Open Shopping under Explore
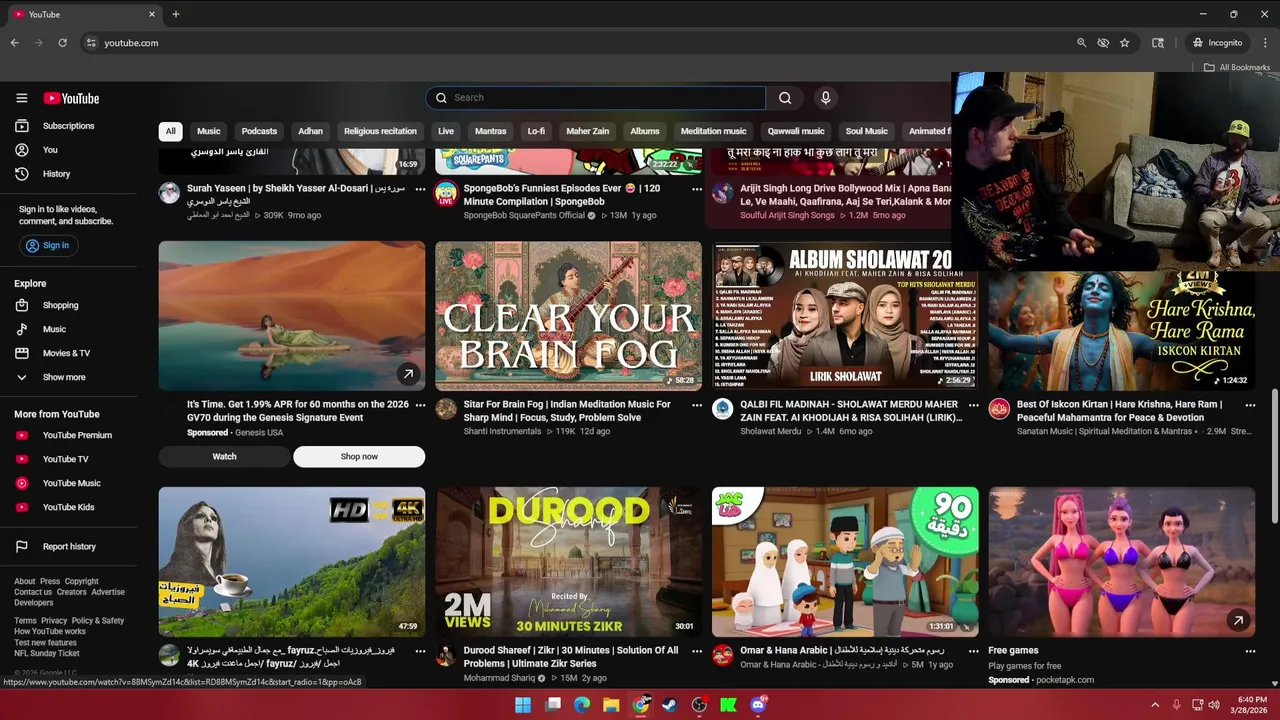This screenshot has height=720, width=1280. pos(60,305)
